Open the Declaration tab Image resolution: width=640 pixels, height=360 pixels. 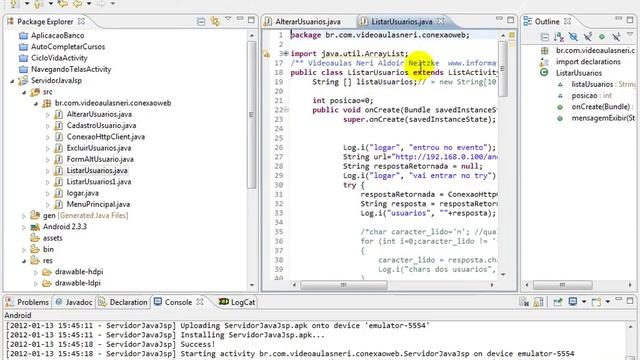pos(123,302)
